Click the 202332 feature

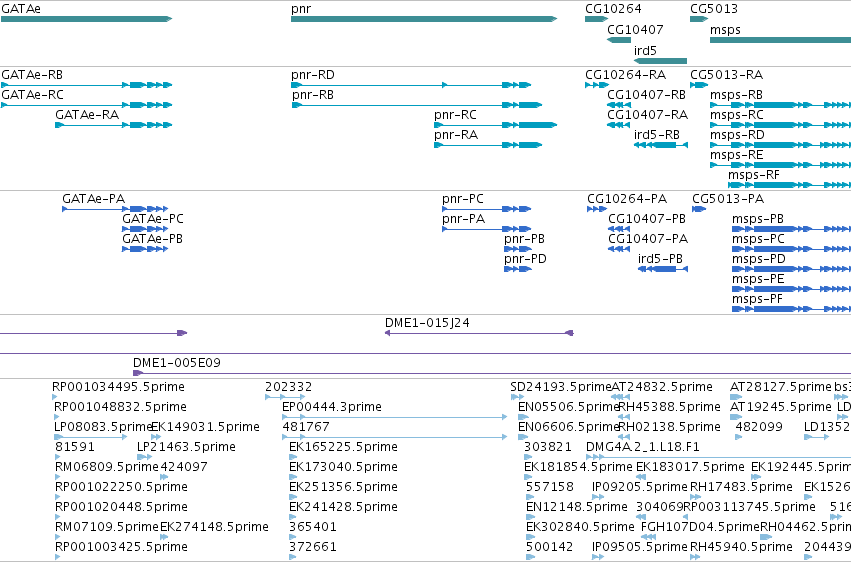pyautogui.click(x=285, y=398)
